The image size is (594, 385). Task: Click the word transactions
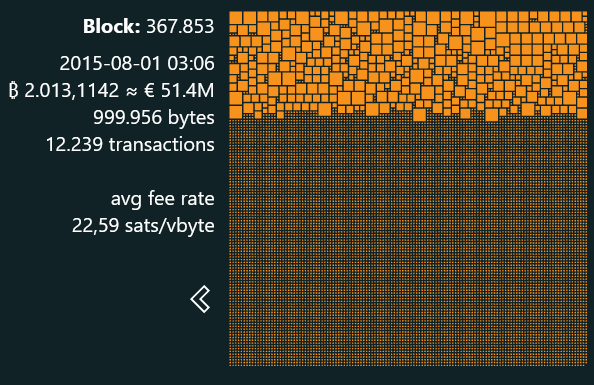[x=162, y=145]
